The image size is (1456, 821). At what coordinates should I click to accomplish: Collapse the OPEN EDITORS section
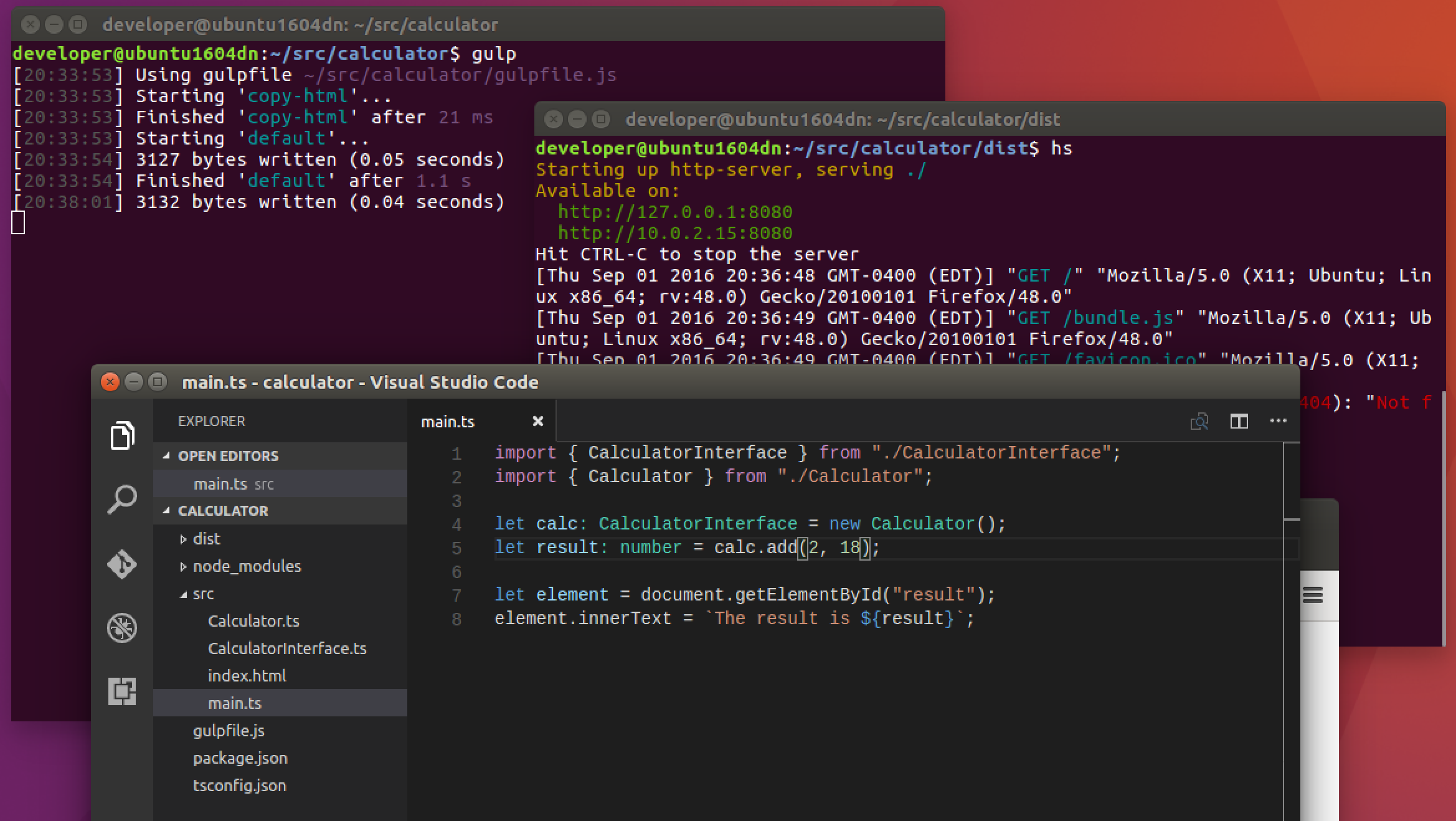[228, 456]
